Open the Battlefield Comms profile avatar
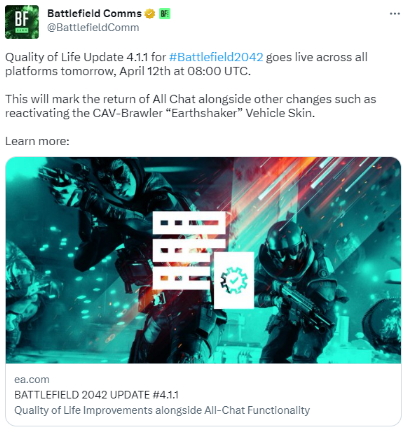 [22, 22]
